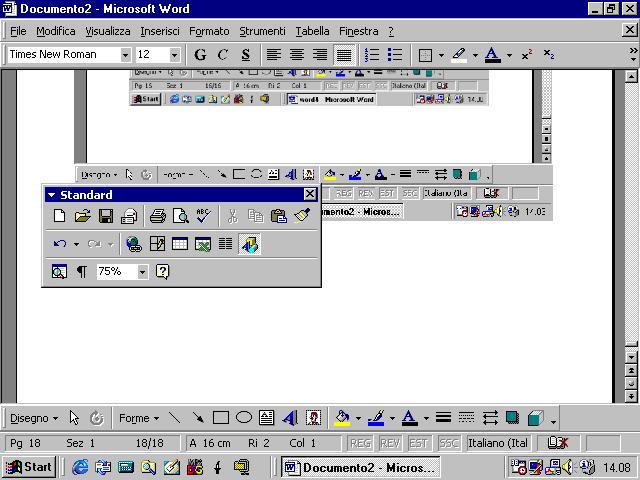This screenshot has width=640, height=480.
Task: Insert hyperlink with the globe icon
Action: (134, 244)
